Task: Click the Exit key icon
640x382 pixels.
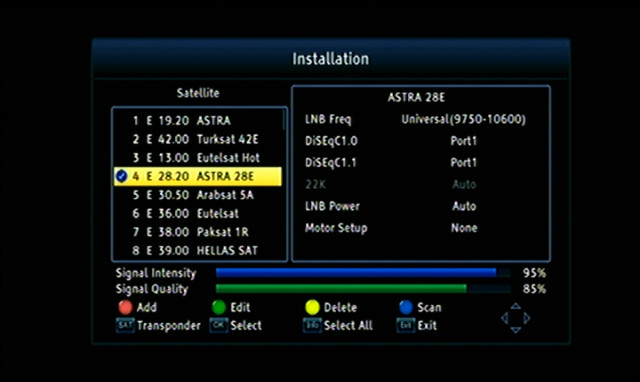Action: tap(406, 325)
